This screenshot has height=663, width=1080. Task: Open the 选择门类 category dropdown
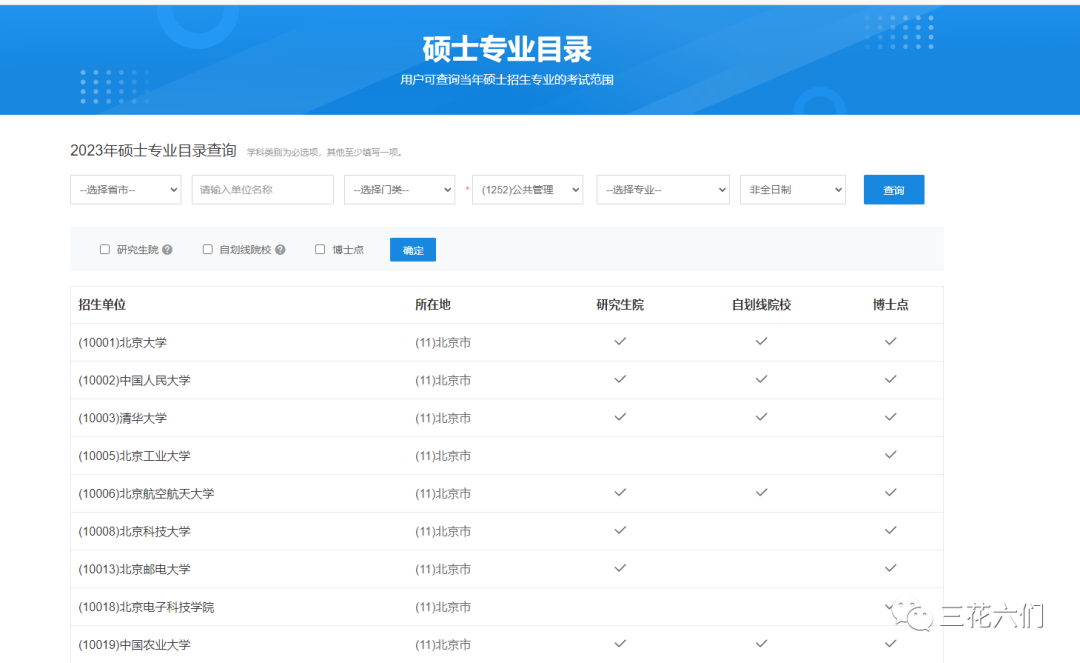[x=399, y=189]
